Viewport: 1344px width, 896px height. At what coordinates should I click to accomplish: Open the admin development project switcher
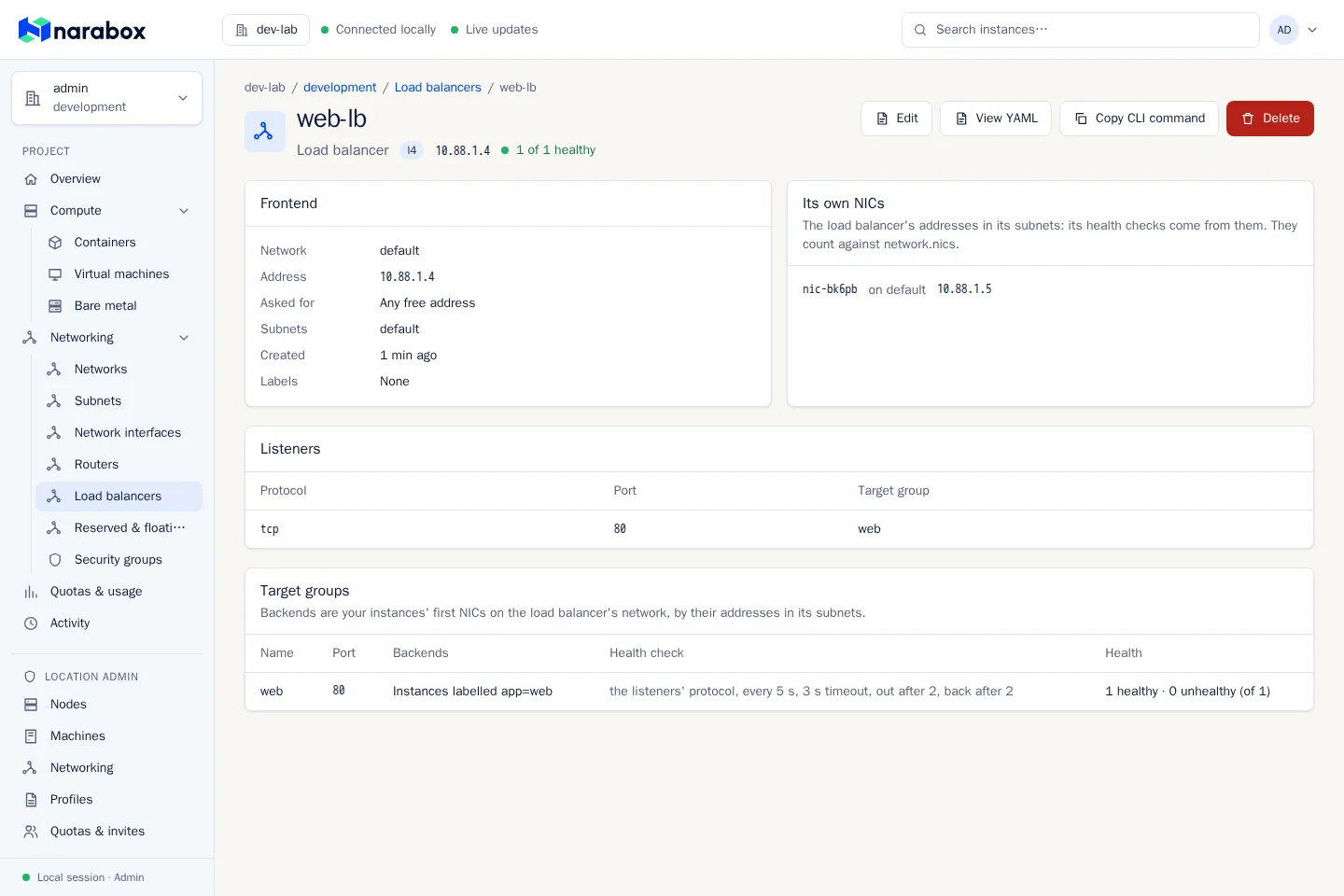pyautogui.click(x=107, y=98)
